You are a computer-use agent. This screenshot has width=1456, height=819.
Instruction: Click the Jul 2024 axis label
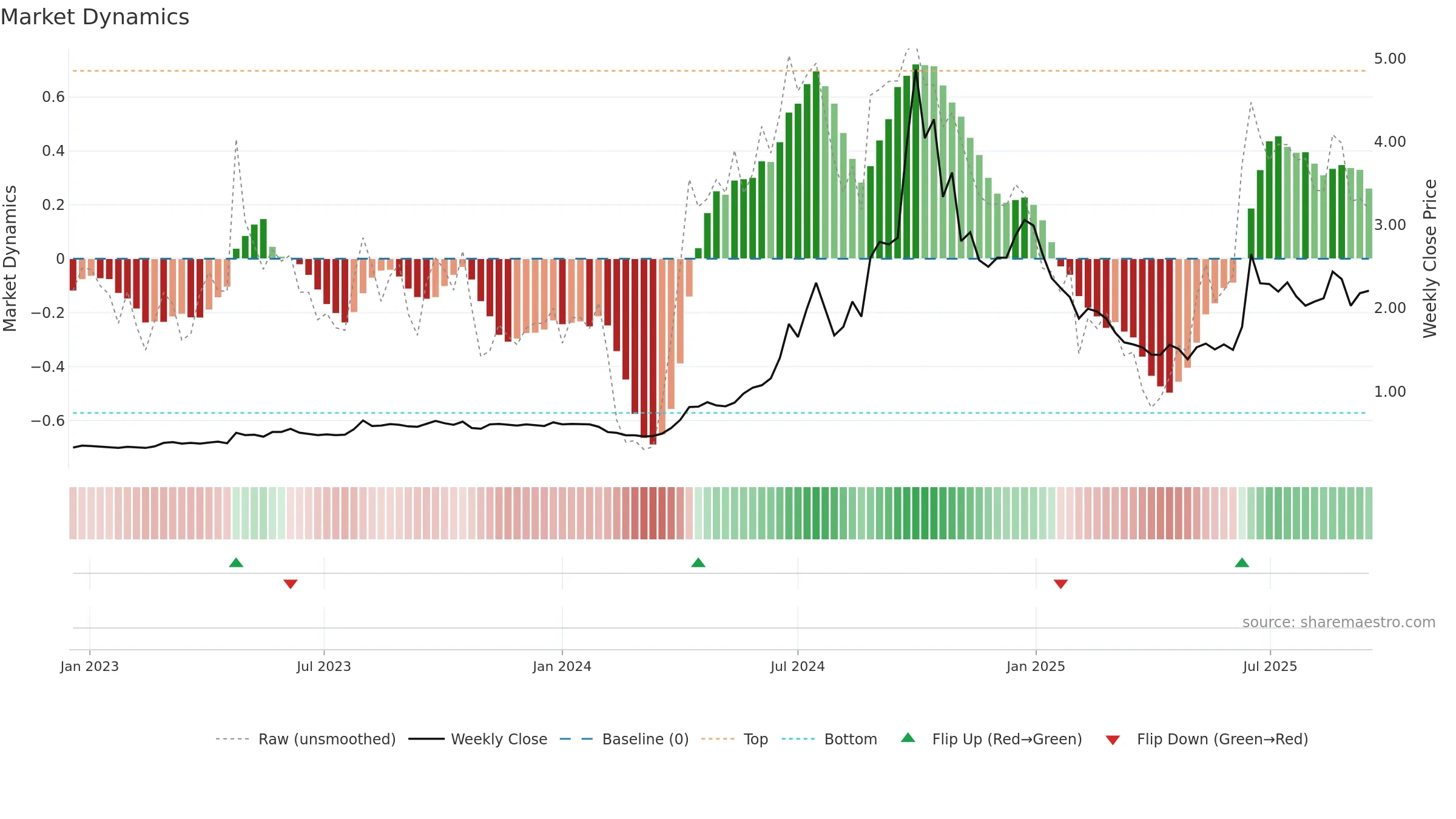pyautogui.click(x=798, y=666)
